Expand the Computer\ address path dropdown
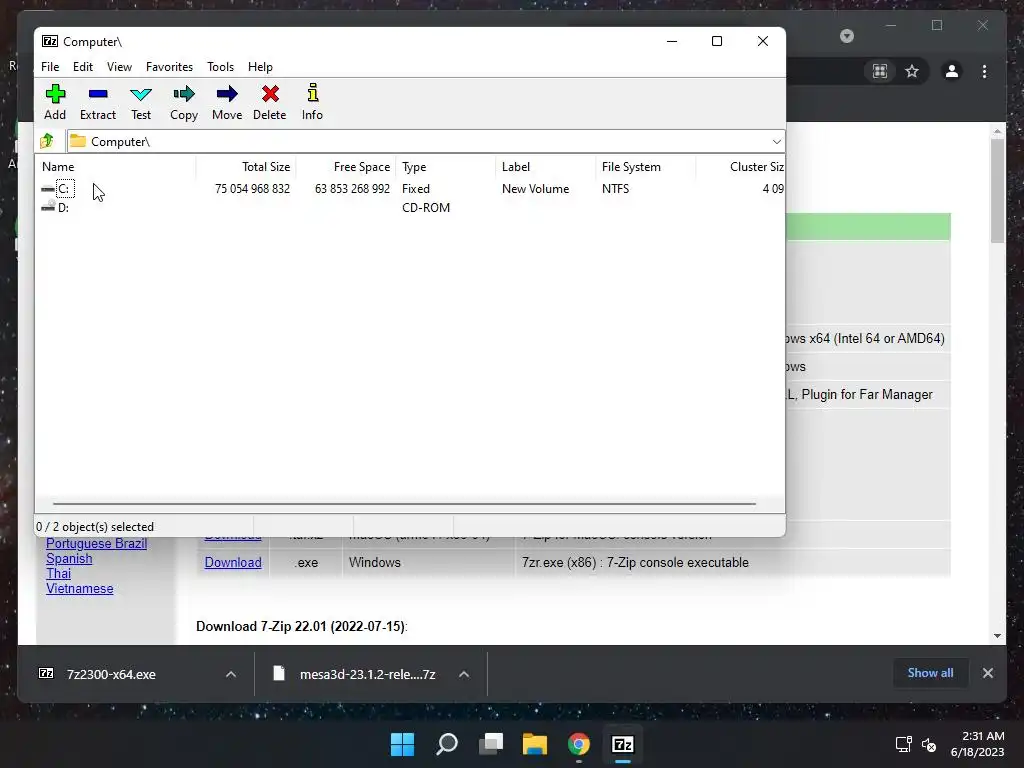 point(776,142)
